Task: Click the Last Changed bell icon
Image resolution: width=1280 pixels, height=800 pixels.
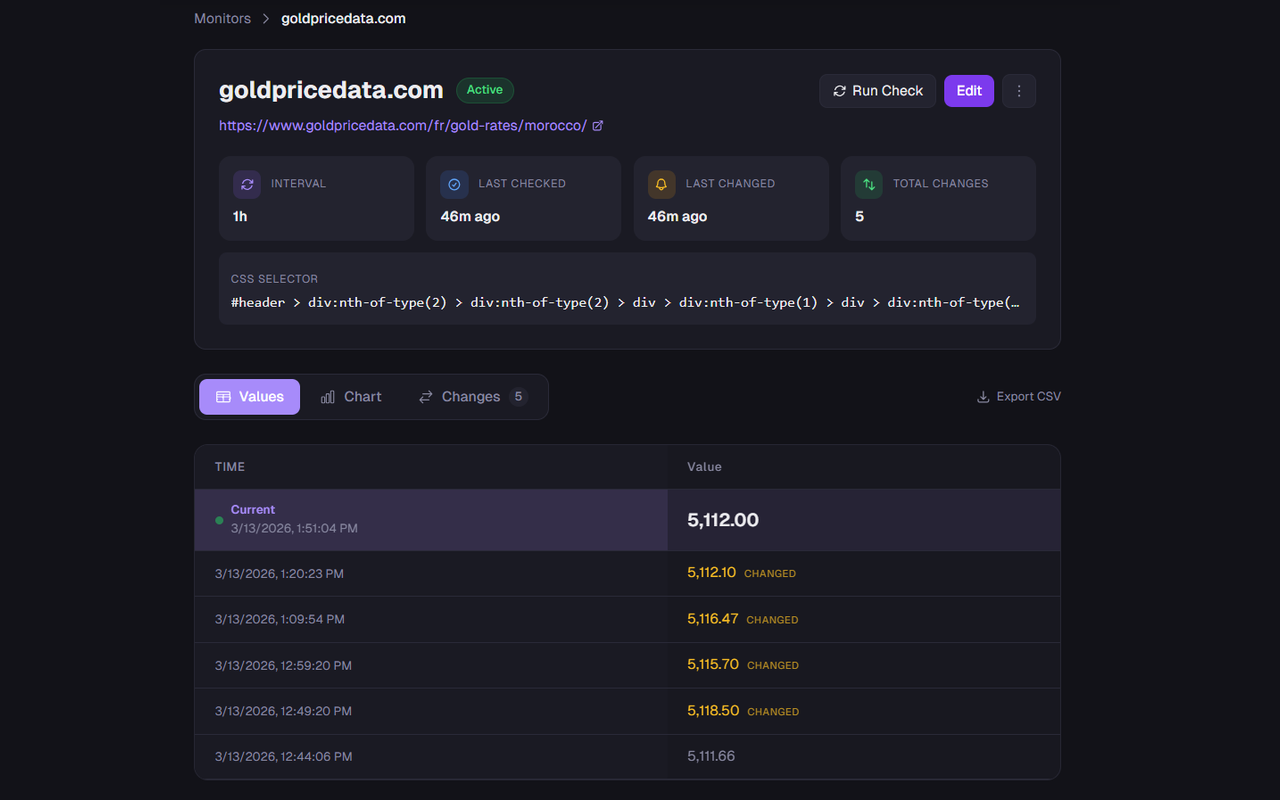Action: pyautogui.click(x=661, y=184)
